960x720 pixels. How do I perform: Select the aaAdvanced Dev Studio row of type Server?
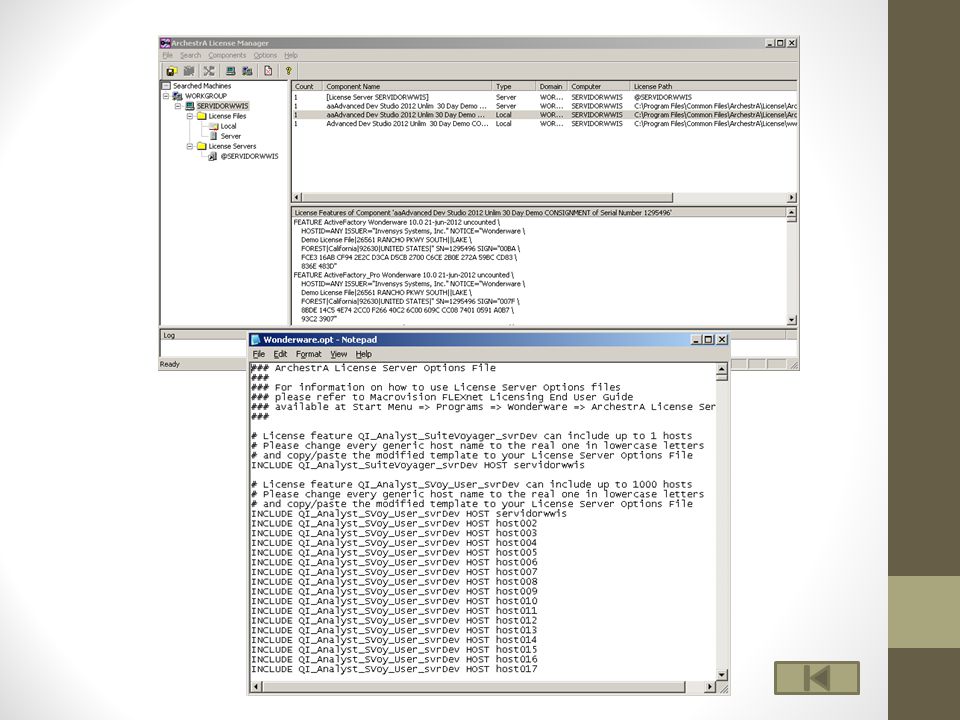click(x=544, y=106)
